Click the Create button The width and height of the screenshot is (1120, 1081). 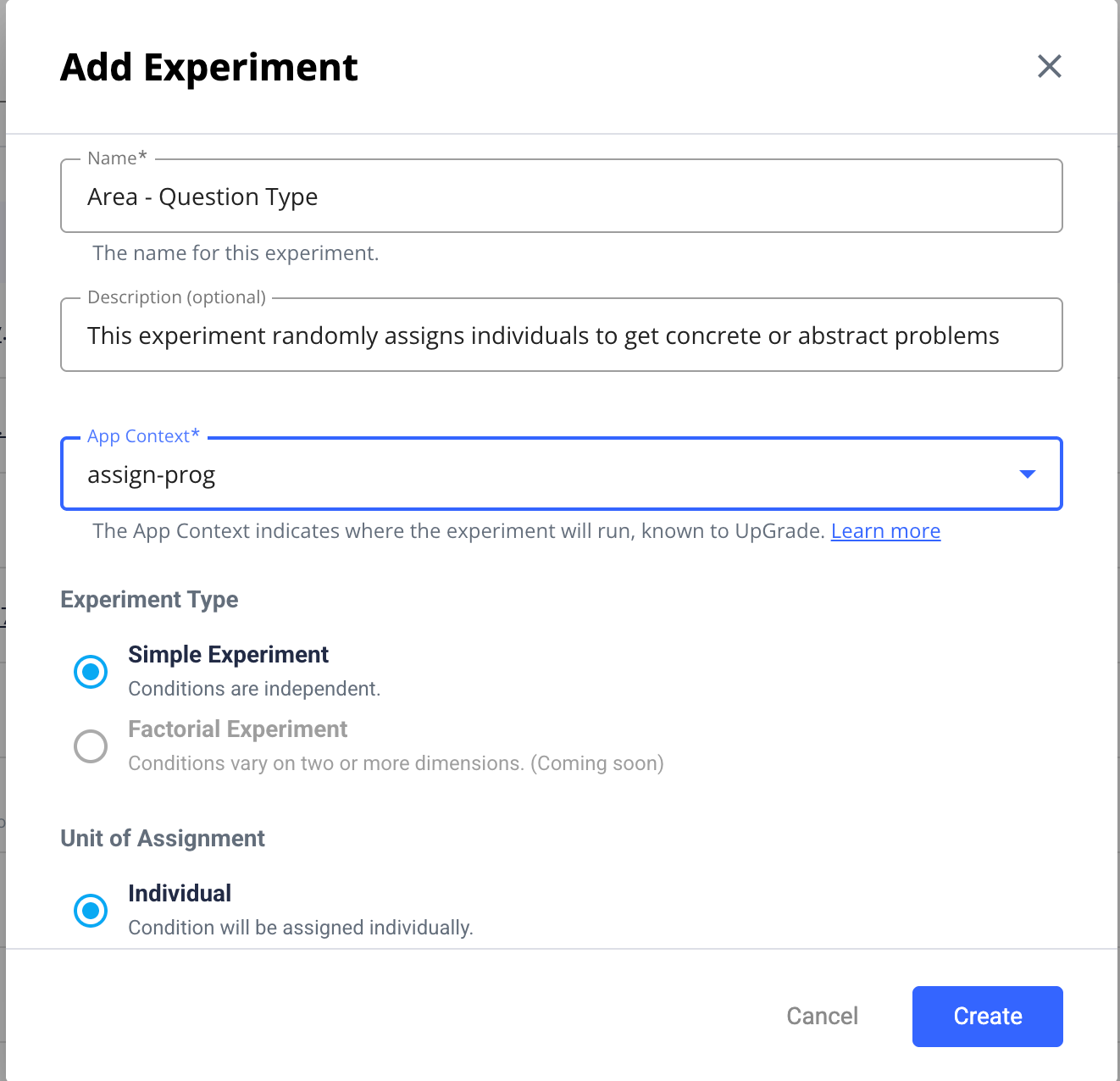coord(987,1016)
